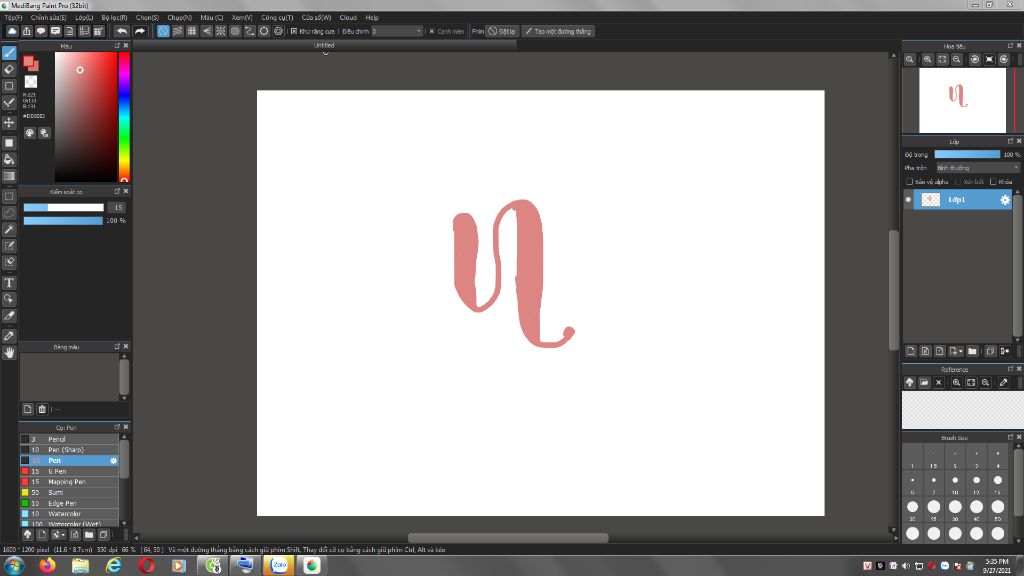Image resolution: width=1024 pixels, height=576 pixels.
Task: Delete the swatch with trash icon in Bảng màu
Action: (x=42, y=409)
